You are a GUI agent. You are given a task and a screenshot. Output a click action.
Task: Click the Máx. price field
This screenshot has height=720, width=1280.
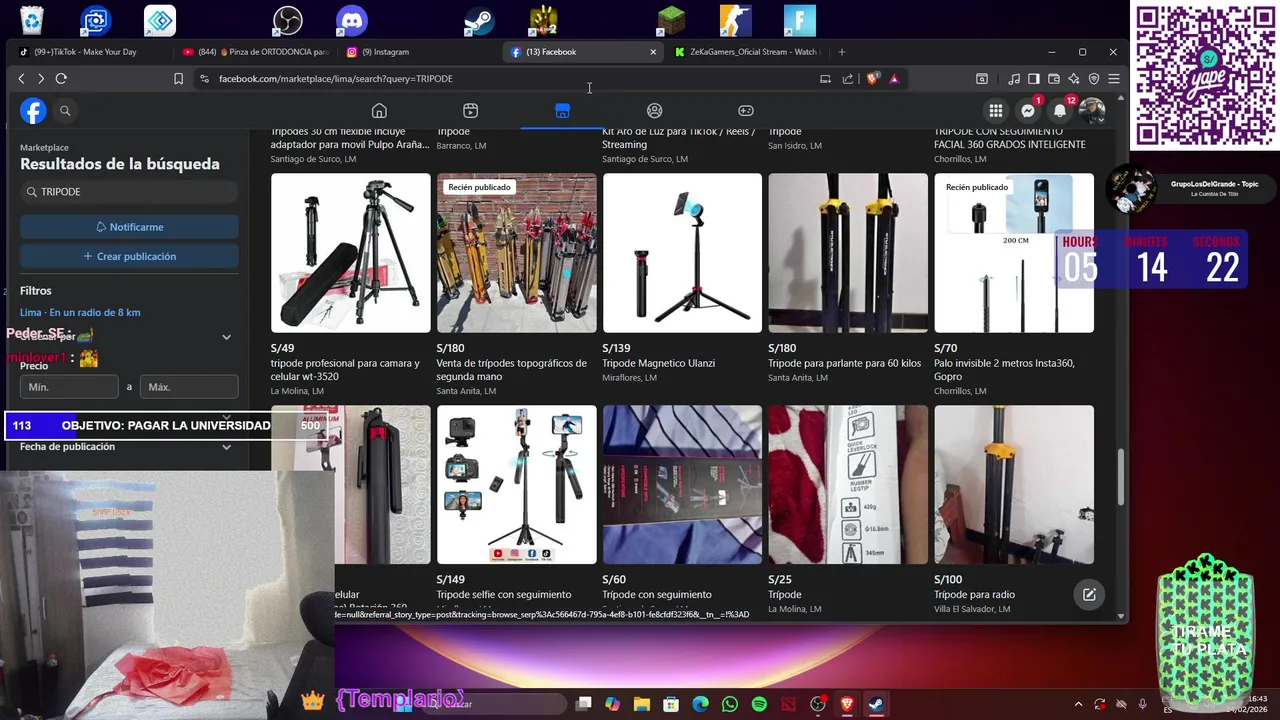tap(189, 387)
